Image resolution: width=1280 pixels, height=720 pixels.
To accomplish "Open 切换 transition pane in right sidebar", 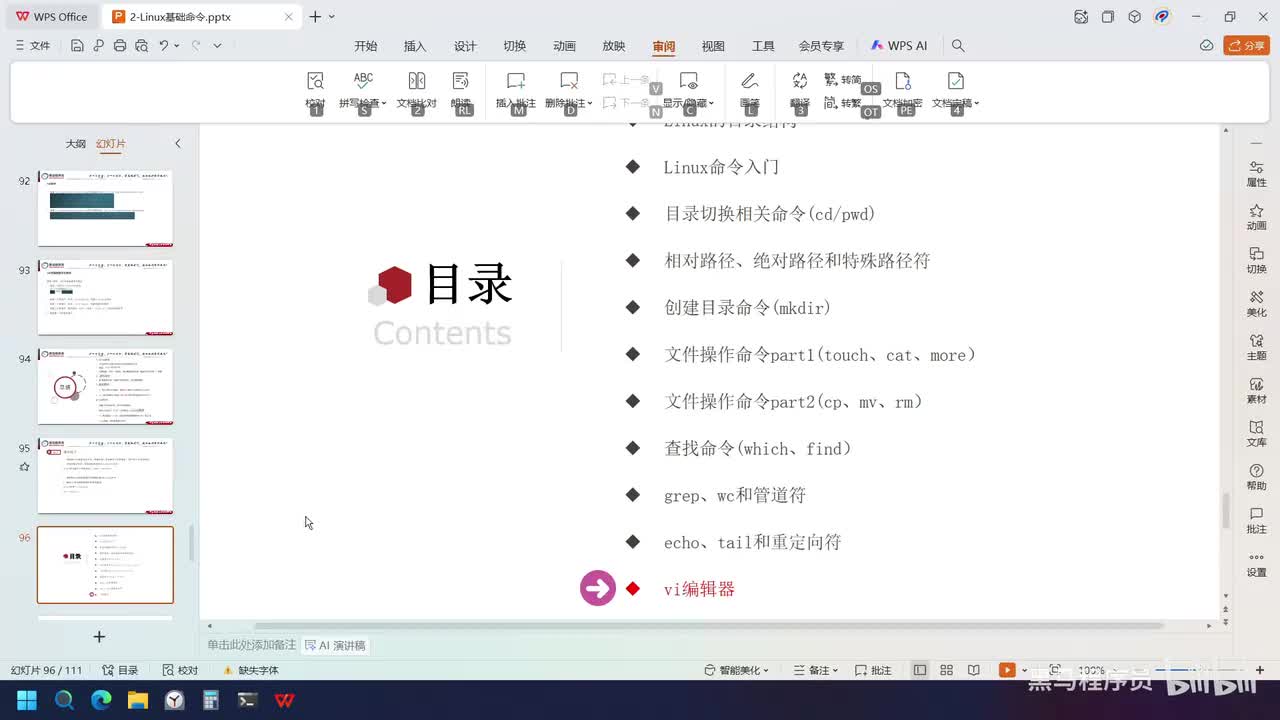I will 1256,260.
